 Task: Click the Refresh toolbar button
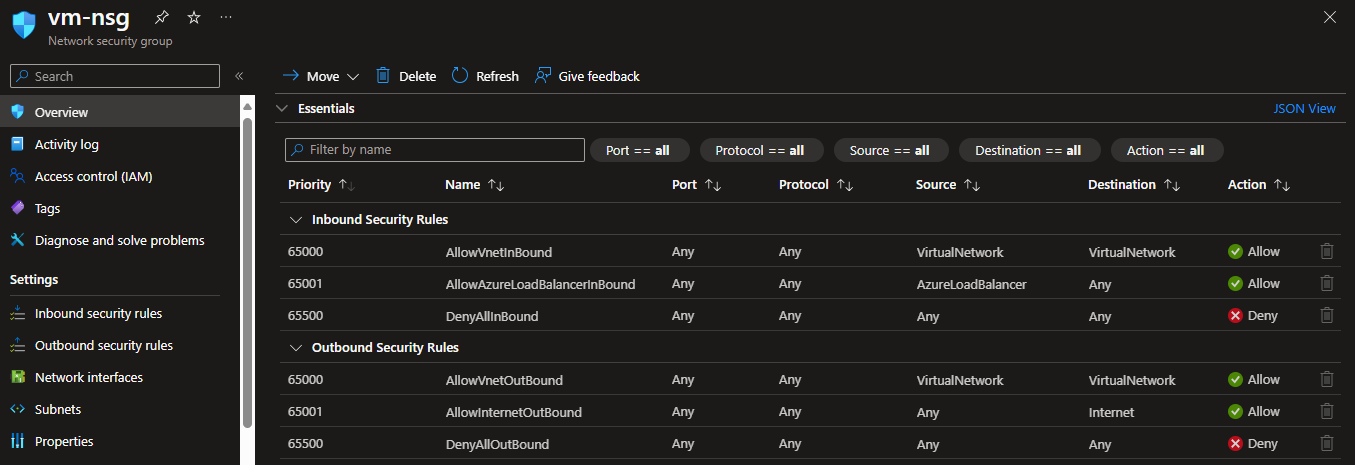point(485,76)
